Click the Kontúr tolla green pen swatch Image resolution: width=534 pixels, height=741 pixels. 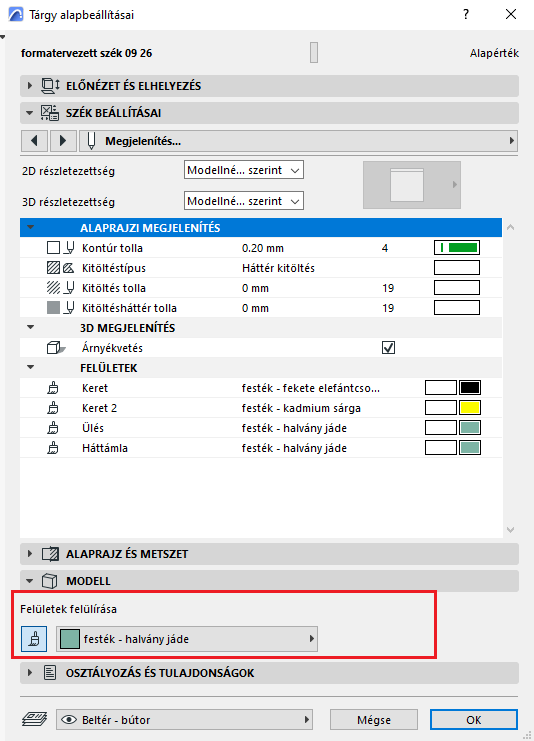click(457, 248)
